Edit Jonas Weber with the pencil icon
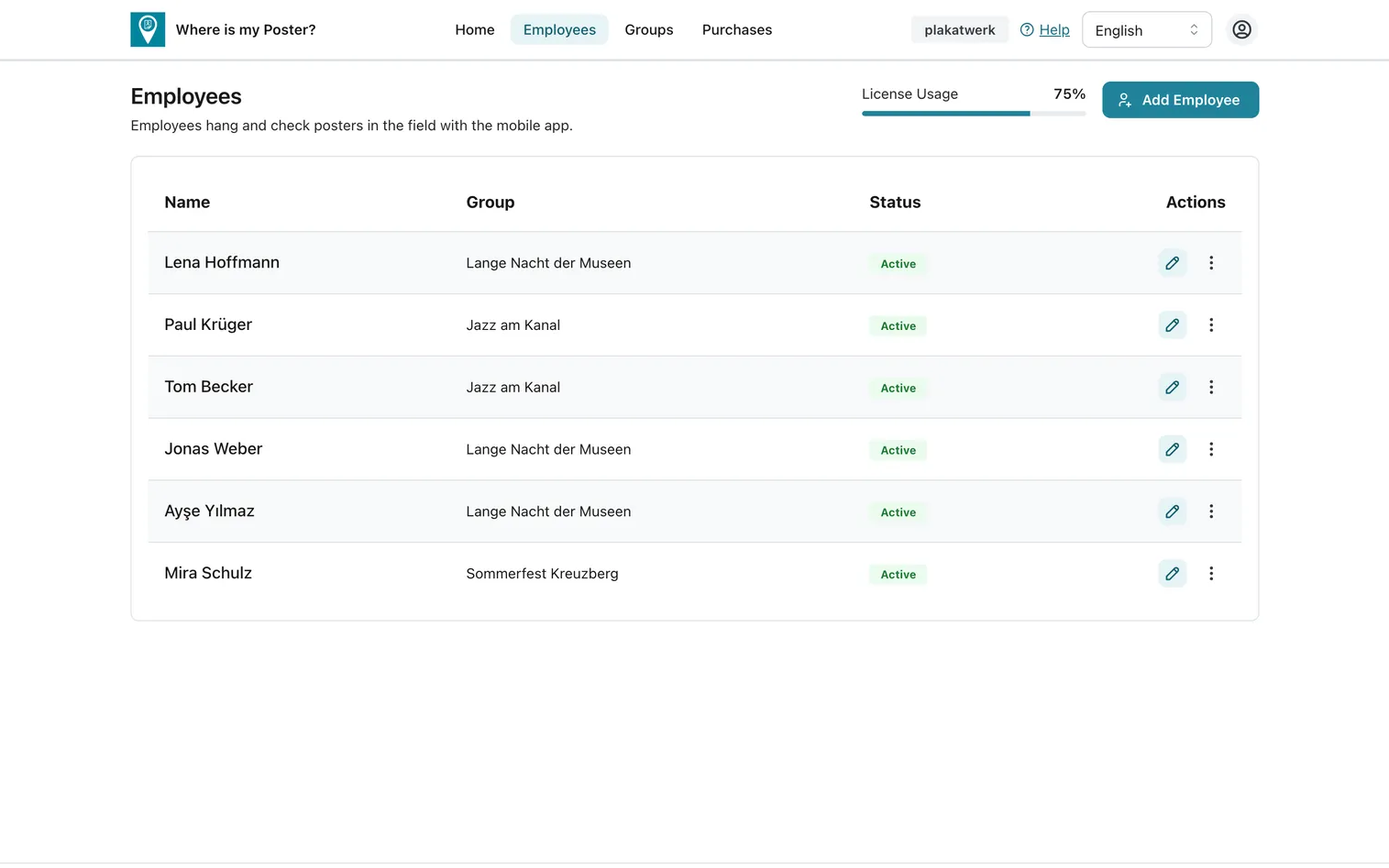This screenshot has height=868, width=1389. click(1172, 449)
